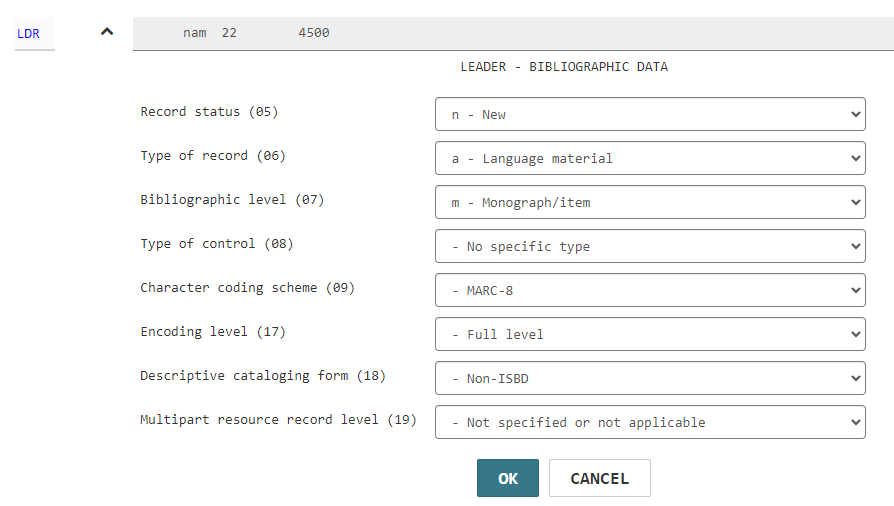Open the Character coding scheme (09) dropdown

650,290
